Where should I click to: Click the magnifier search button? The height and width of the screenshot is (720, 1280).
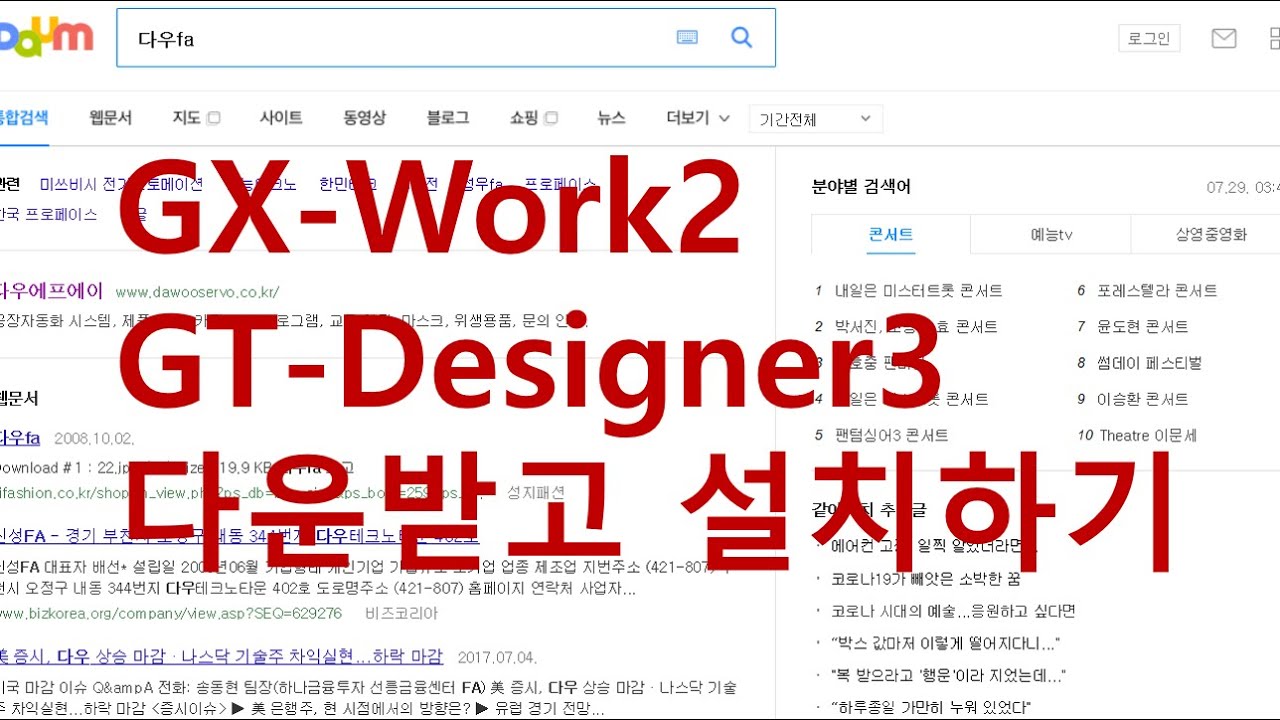(741, 38)
